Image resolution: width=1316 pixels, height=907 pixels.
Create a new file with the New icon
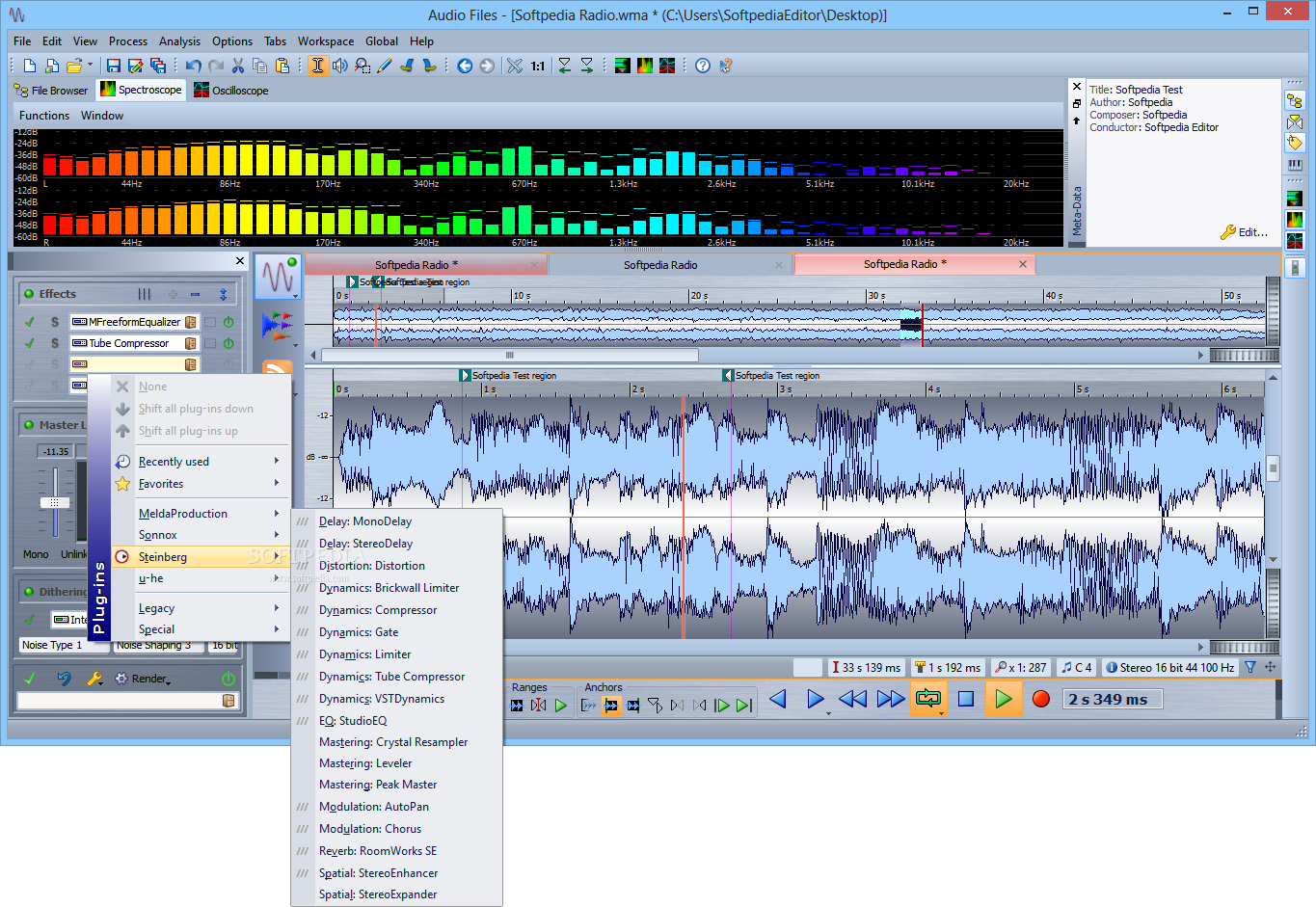(30, 66)
